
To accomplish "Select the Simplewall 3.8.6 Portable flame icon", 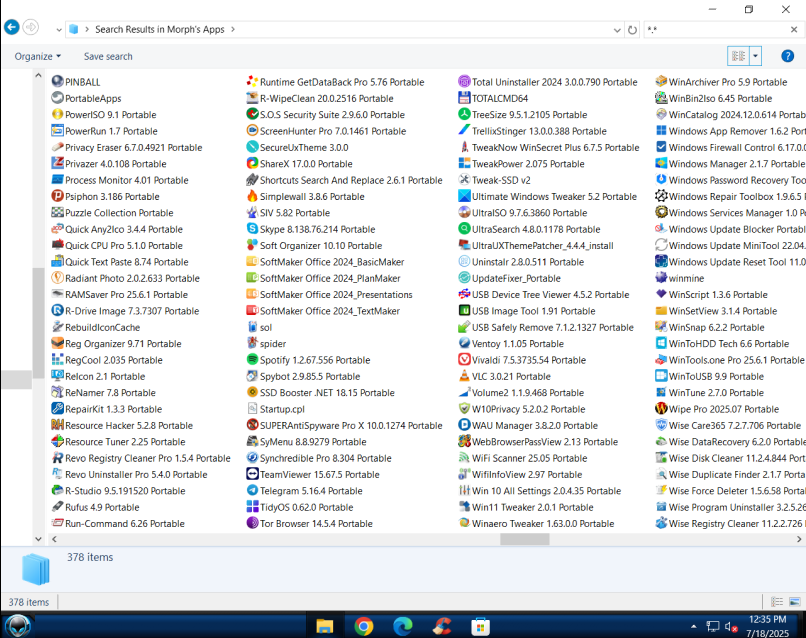I will tap(252, 196).
